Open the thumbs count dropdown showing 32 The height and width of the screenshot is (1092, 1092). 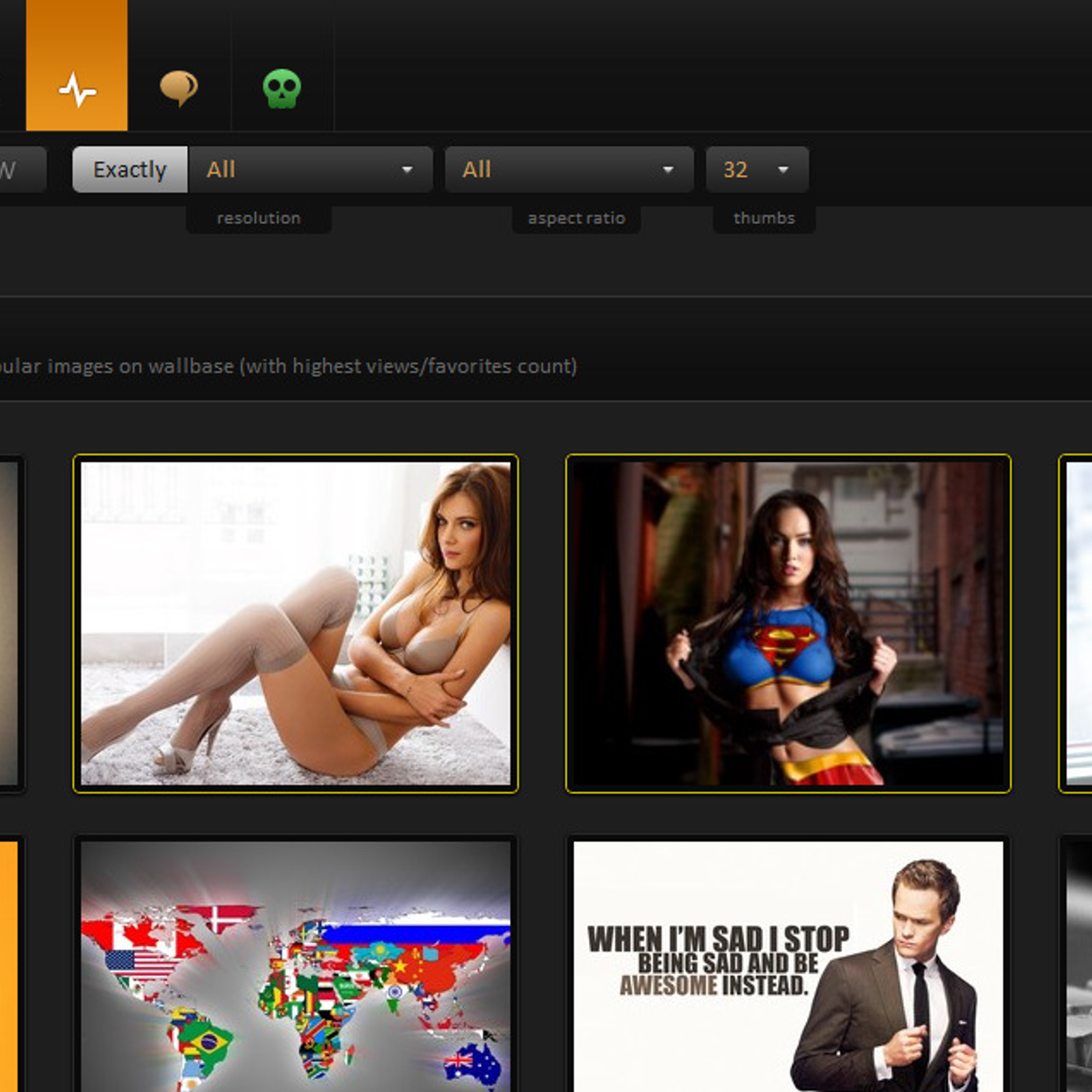[x=756, y=169]
